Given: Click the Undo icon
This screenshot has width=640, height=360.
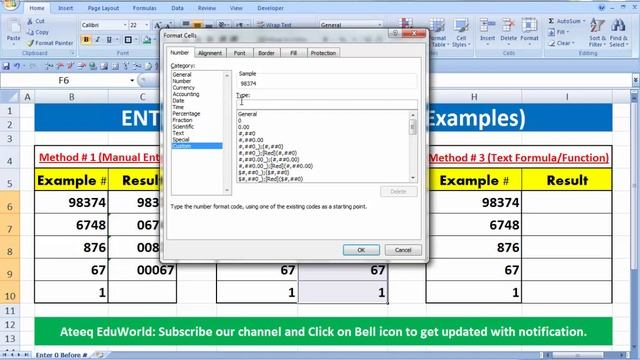Looking at the screenshot, I should 17,66.
